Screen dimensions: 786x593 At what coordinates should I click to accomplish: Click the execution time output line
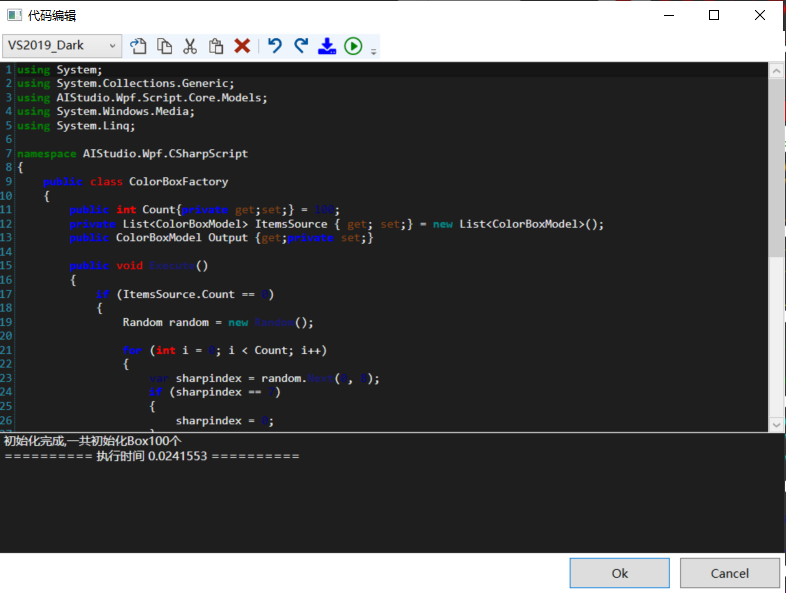tap(151, 456)
